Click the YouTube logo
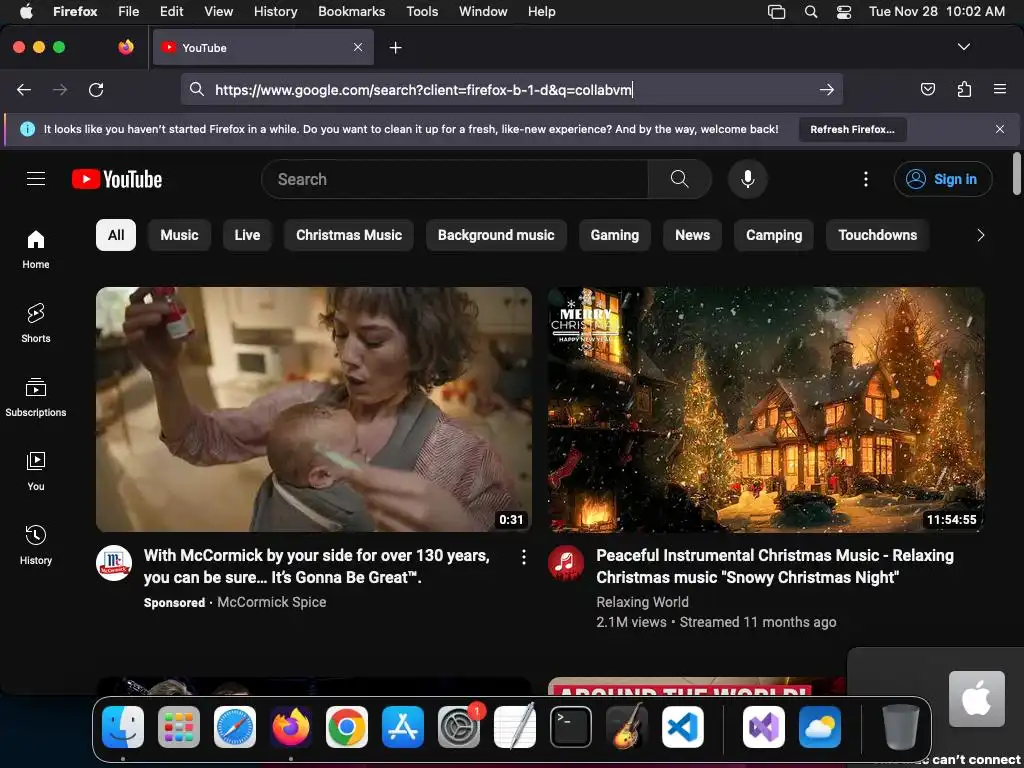The image size is (1024, 768). 117,179
